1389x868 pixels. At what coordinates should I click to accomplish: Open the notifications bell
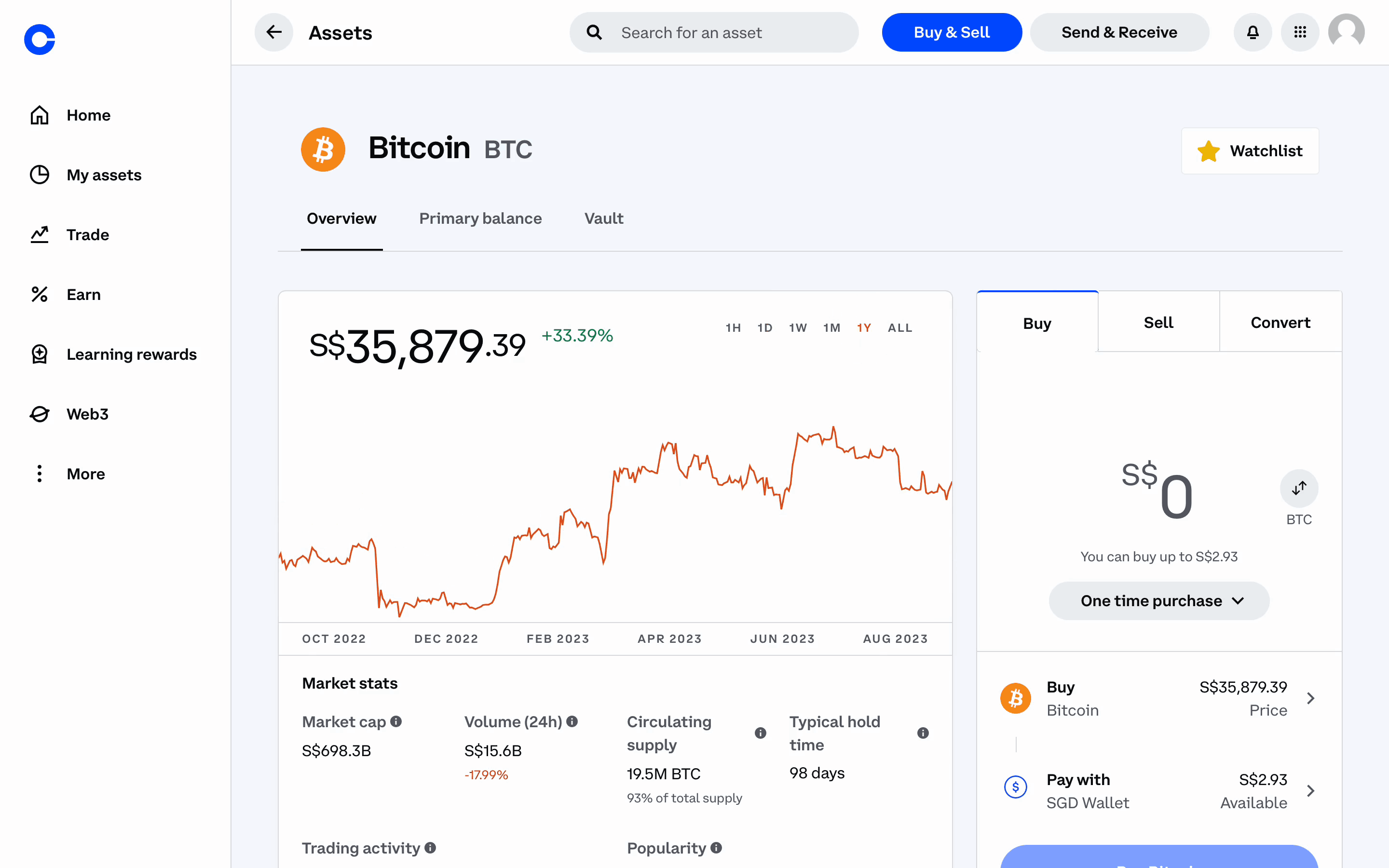(1253, 32)
